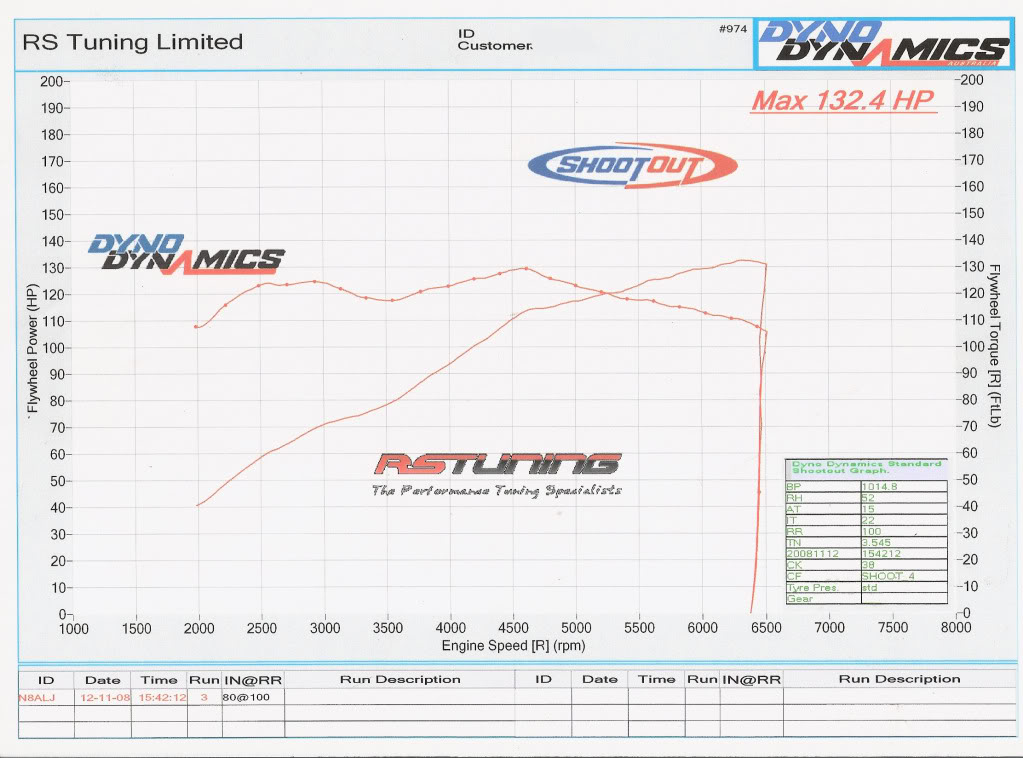Click the Dyno Dynamics logo in the header

[x=882, y=43]
